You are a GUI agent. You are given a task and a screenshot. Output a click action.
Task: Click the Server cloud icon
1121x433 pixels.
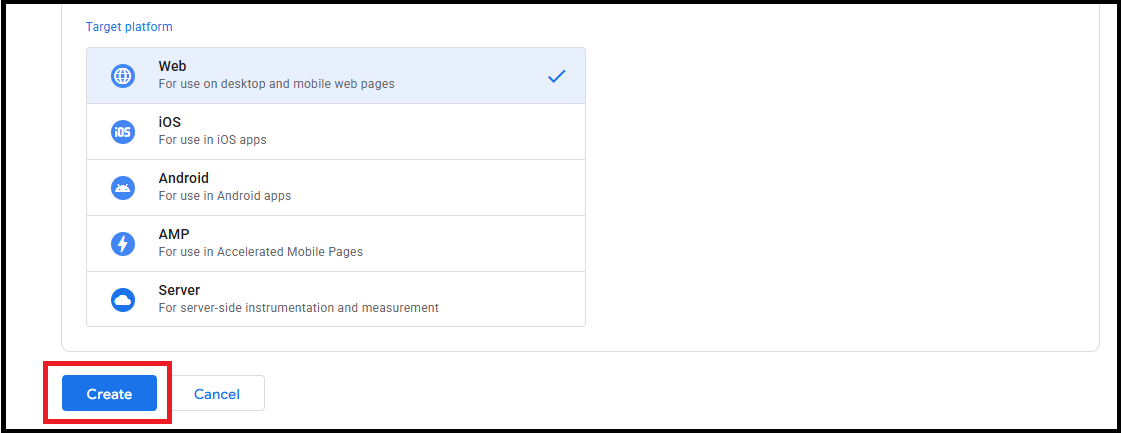pos(123,300)
